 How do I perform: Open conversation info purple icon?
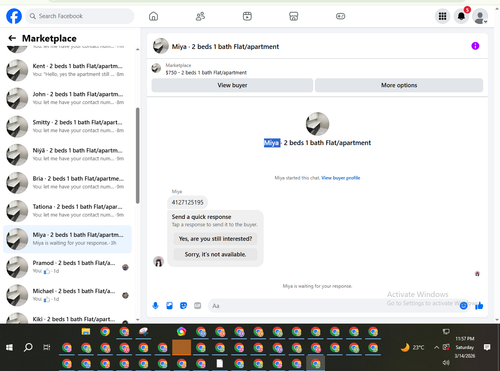[x=475, y=46]
